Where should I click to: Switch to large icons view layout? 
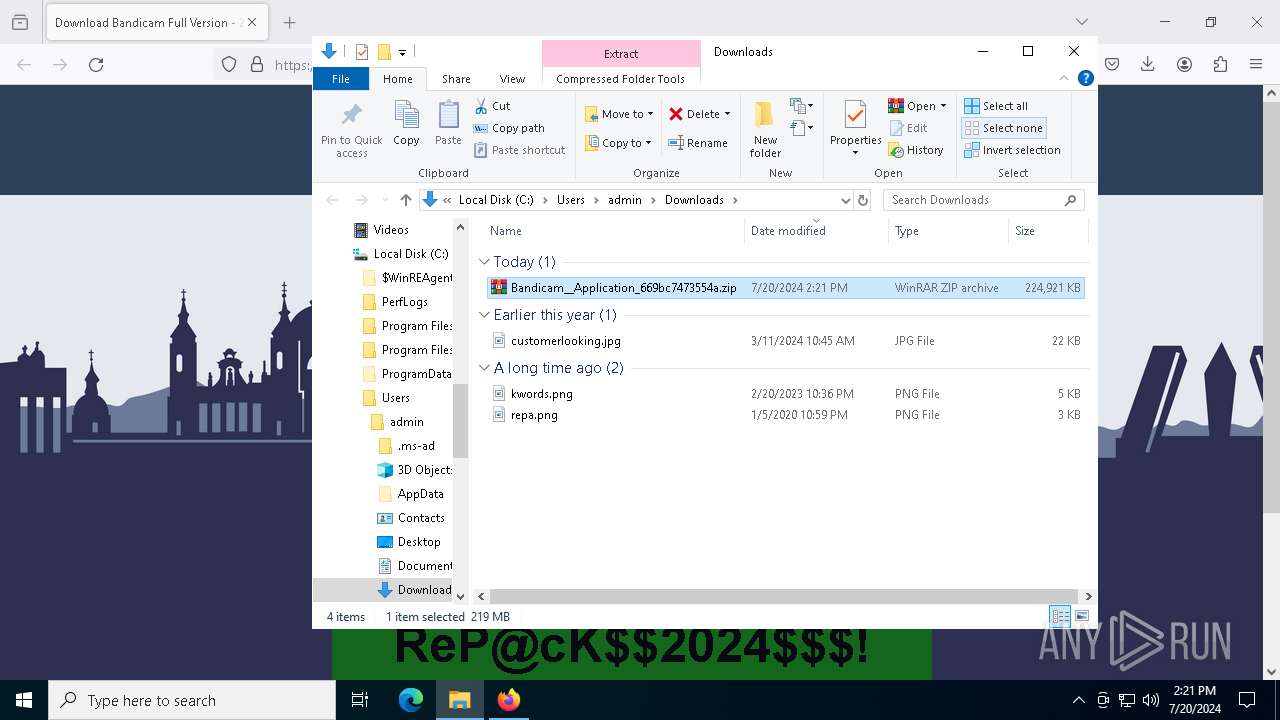pos(1081,616)
